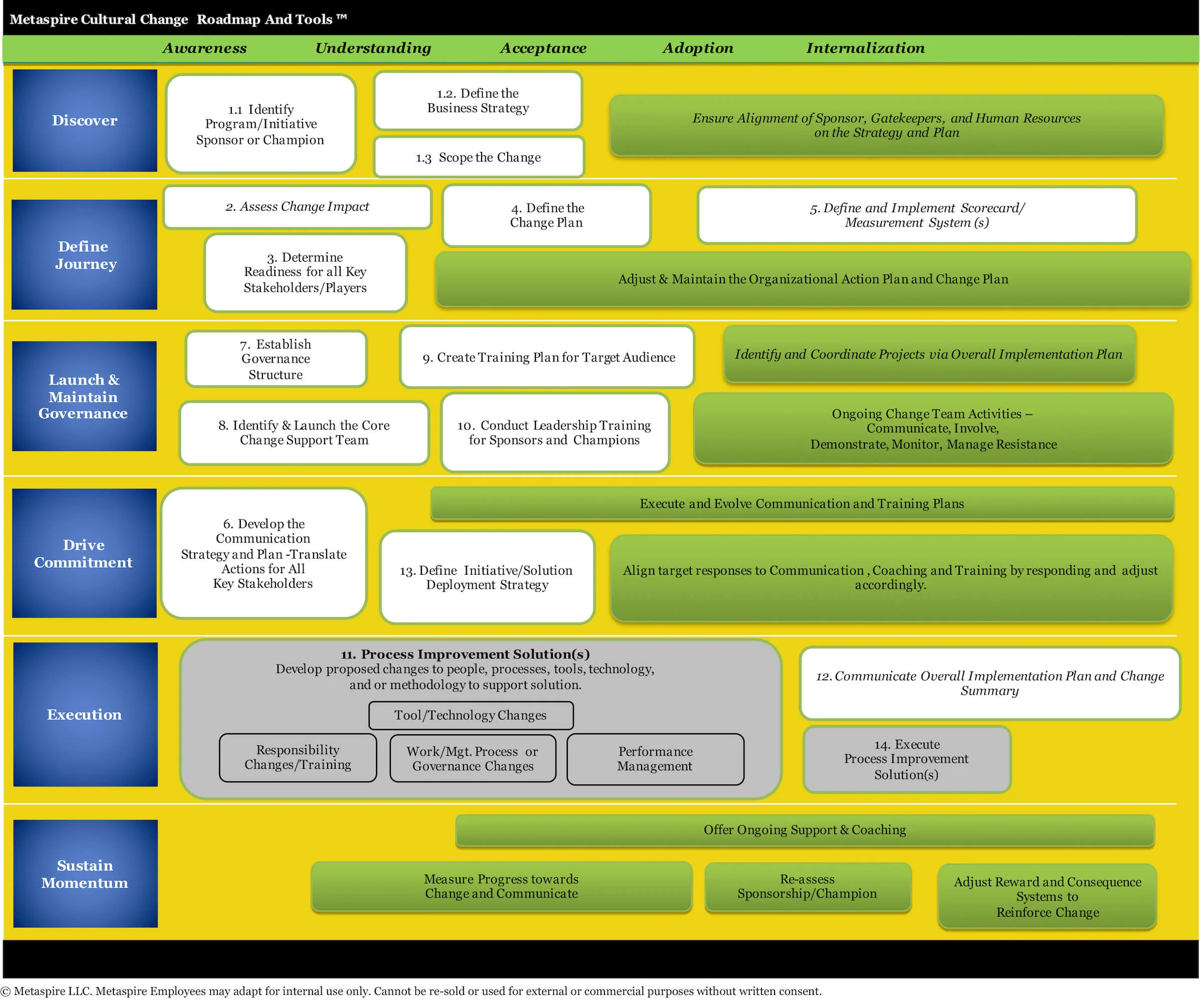1204x1004 pixels.
Task: Click the Metaspire LLC copyright notice
Action: 411,991
